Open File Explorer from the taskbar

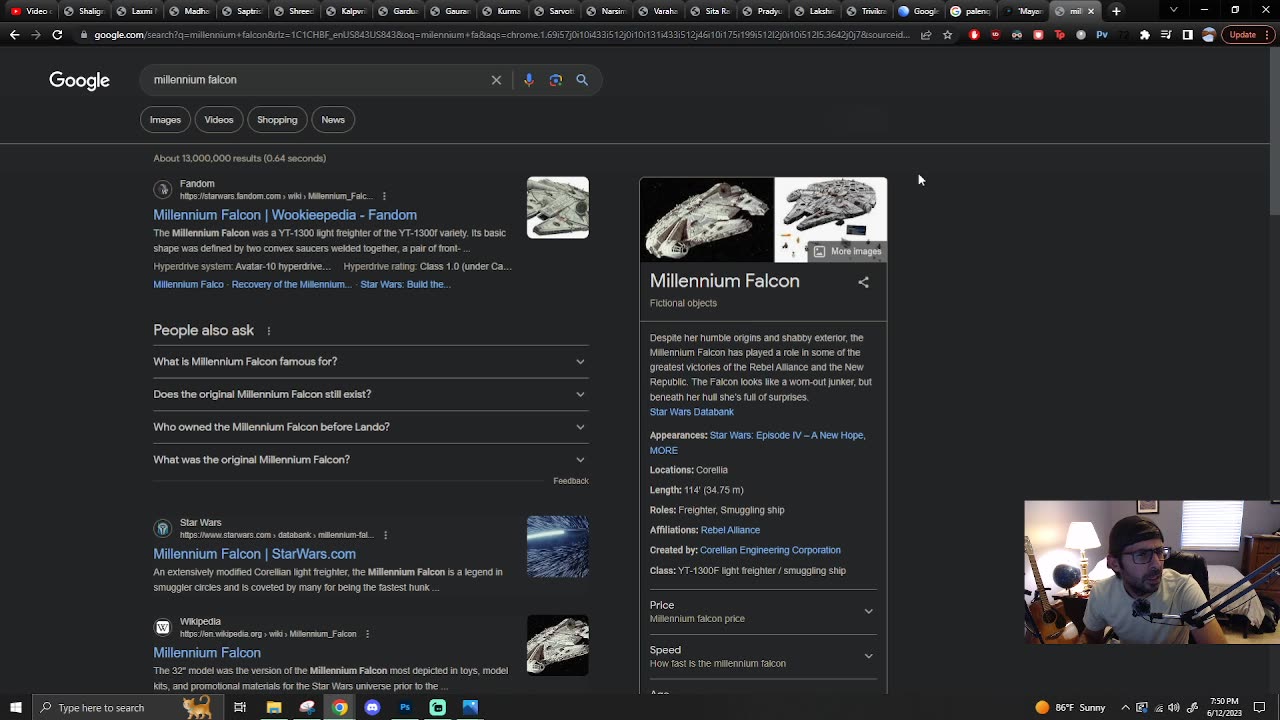pyautogui.click(x=274, y=708)
